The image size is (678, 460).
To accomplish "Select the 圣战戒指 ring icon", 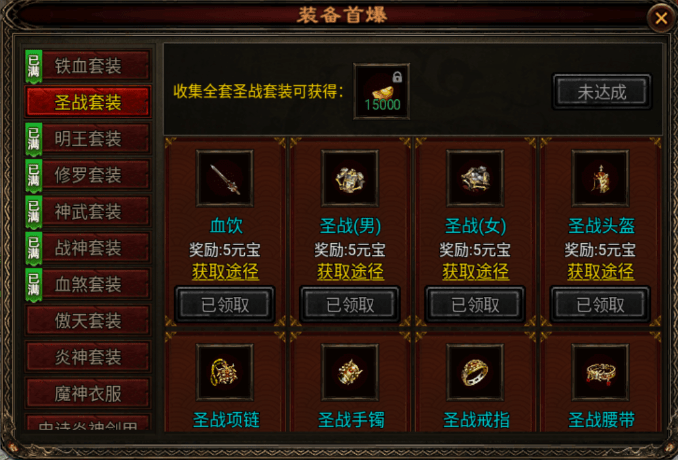I will coord(475,372).
